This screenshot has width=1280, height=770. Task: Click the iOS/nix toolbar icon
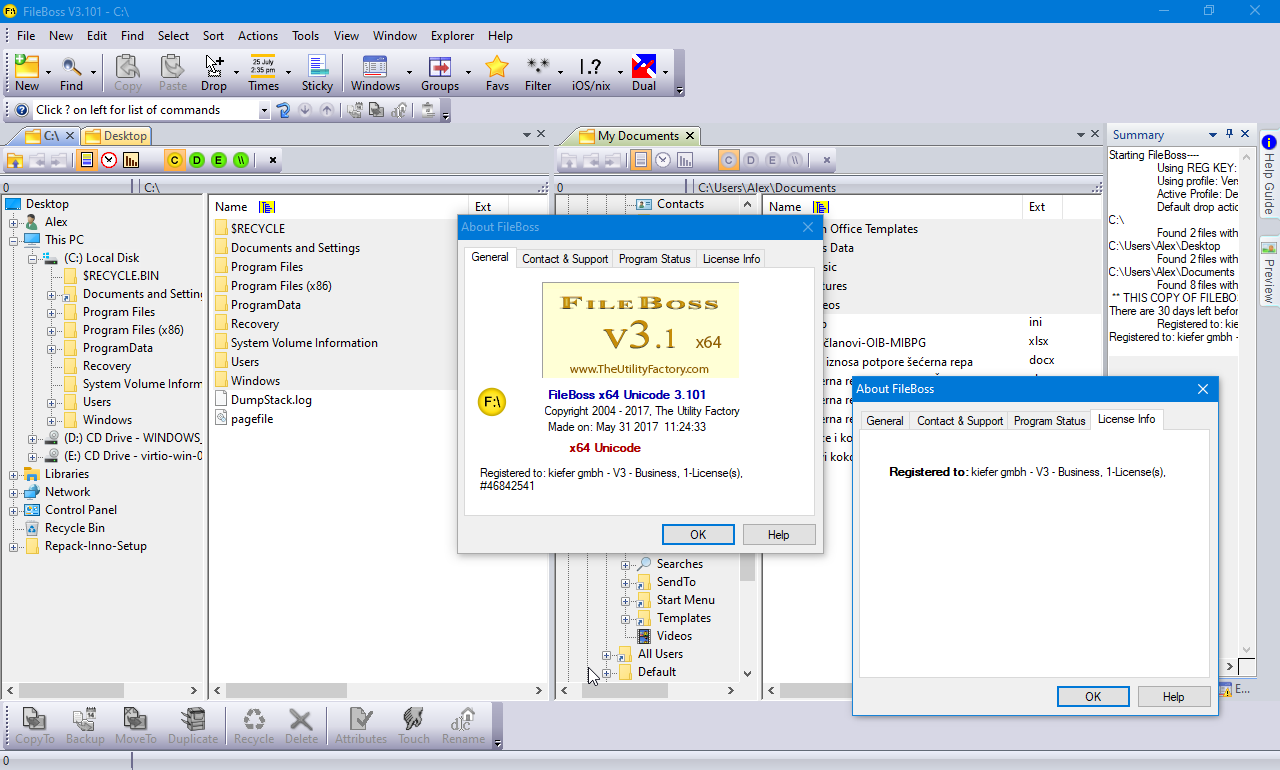pyautogui.click(x=591, y=68)
